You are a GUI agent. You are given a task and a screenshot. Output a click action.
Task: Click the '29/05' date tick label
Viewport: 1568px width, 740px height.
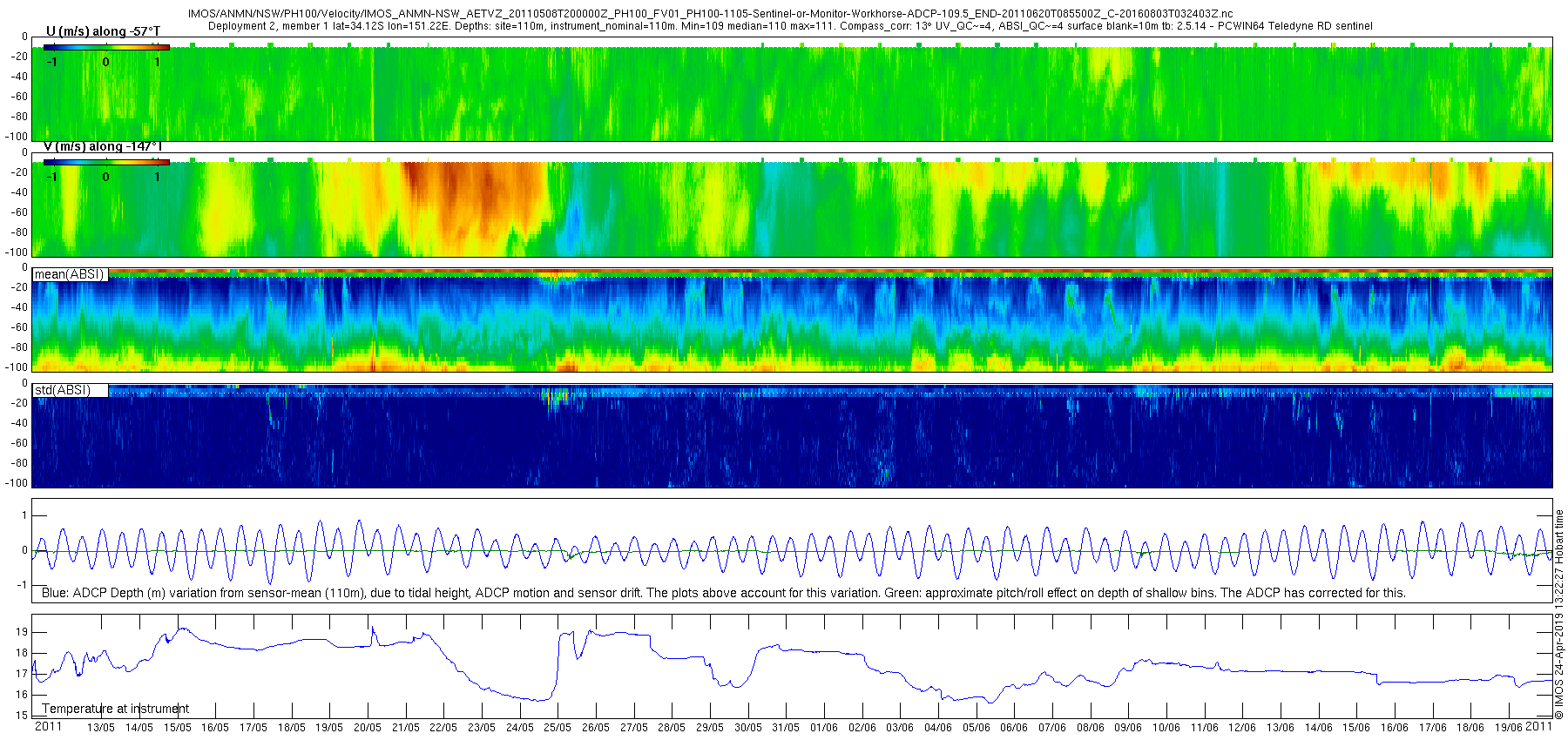[710, 728]
